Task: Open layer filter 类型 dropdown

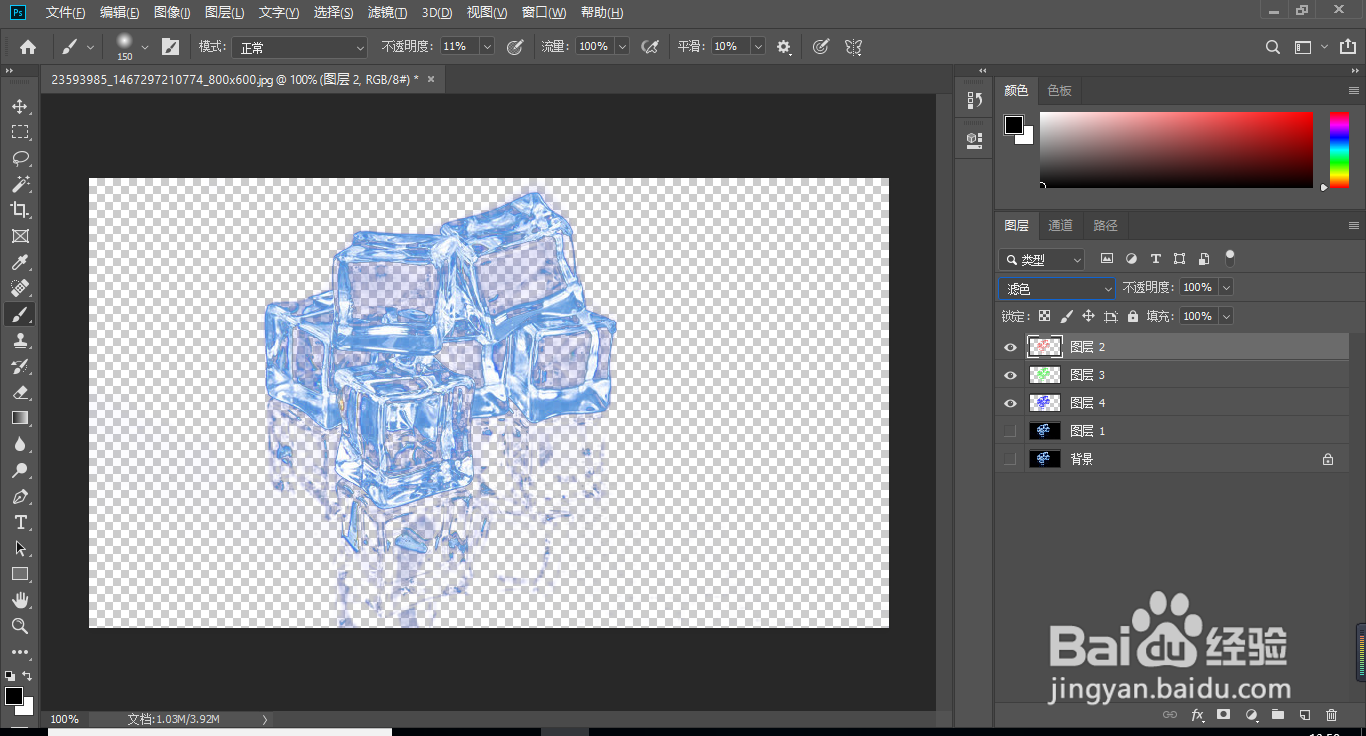Action: pos(1042,259)
